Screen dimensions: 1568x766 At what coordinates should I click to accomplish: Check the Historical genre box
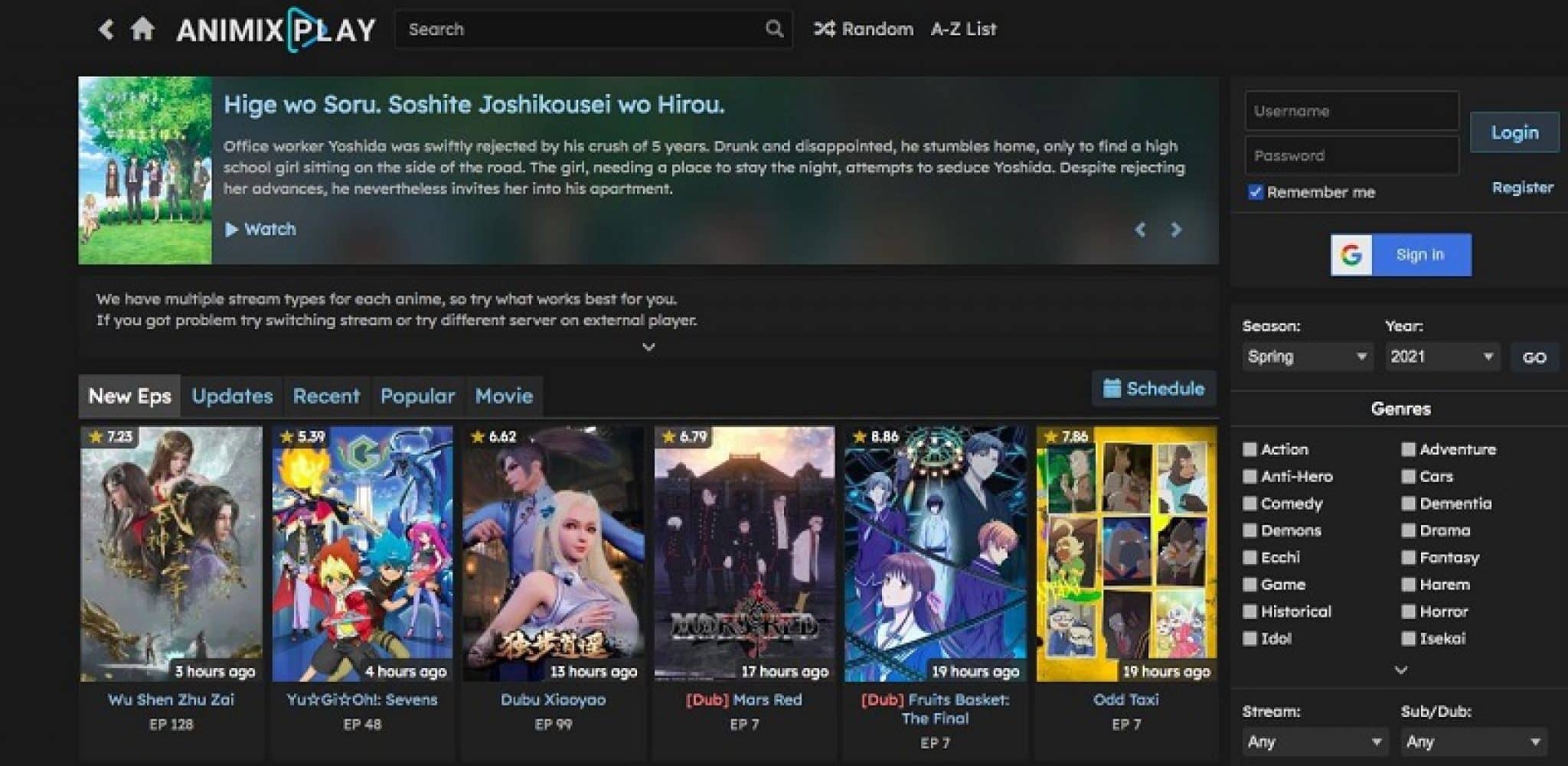tap(1250, 611)
